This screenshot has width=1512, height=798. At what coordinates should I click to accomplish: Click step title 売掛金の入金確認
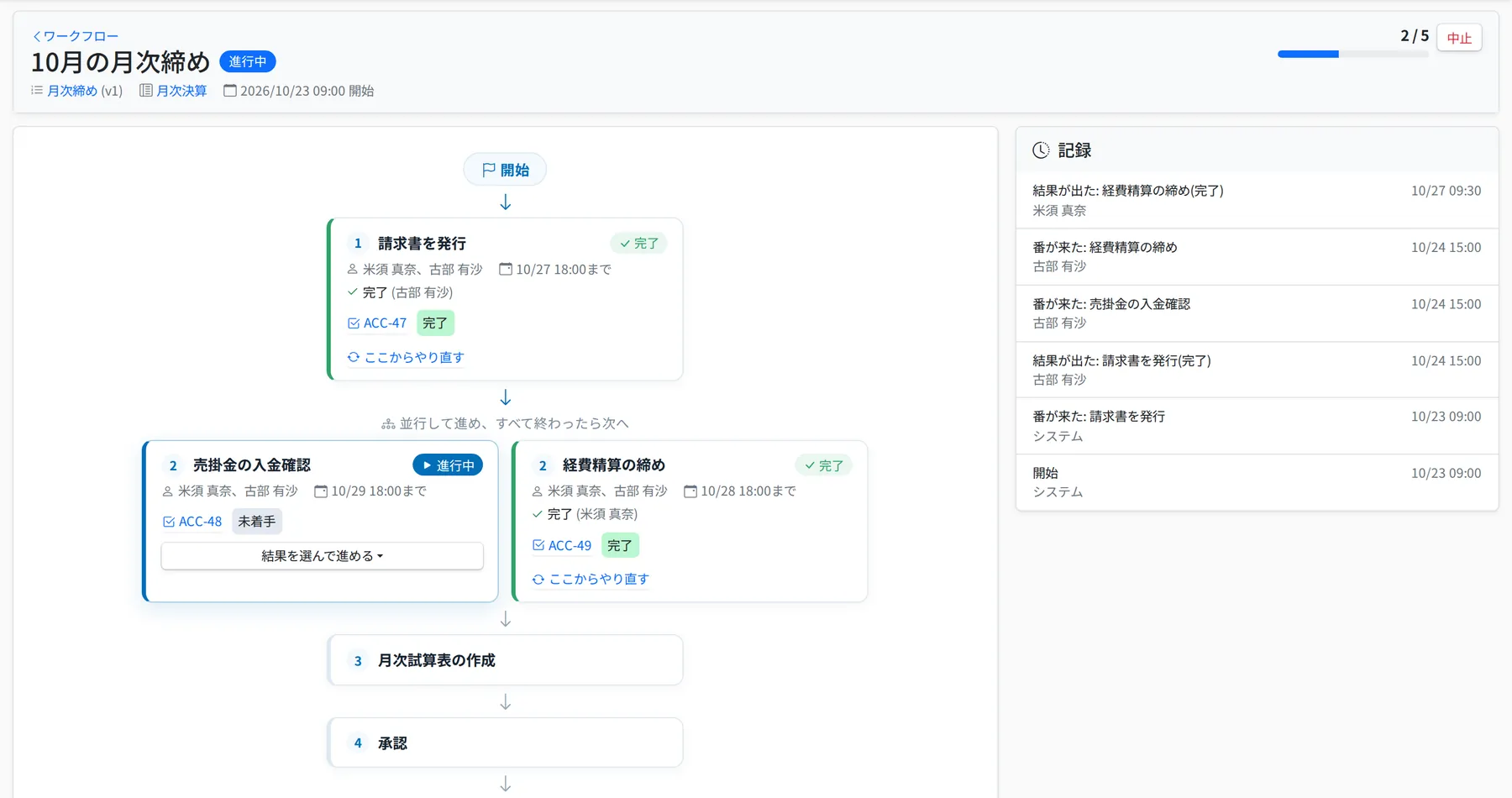pos(252,465)
